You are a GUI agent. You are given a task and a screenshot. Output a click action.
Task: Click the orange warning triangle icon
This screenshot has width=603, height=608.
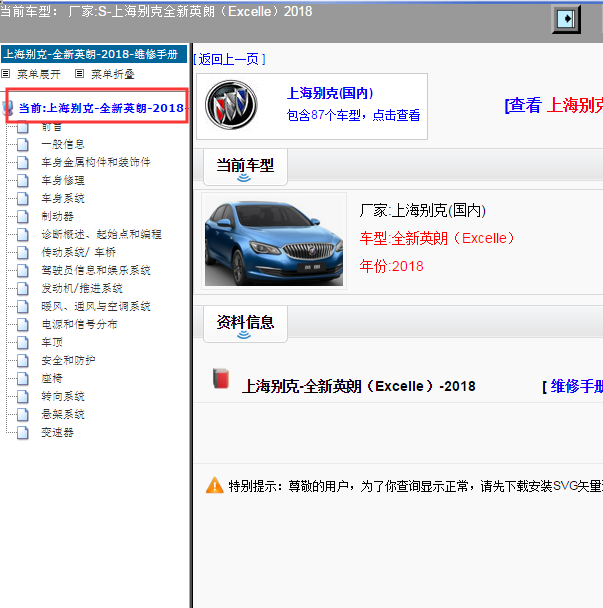coord(214,485)
